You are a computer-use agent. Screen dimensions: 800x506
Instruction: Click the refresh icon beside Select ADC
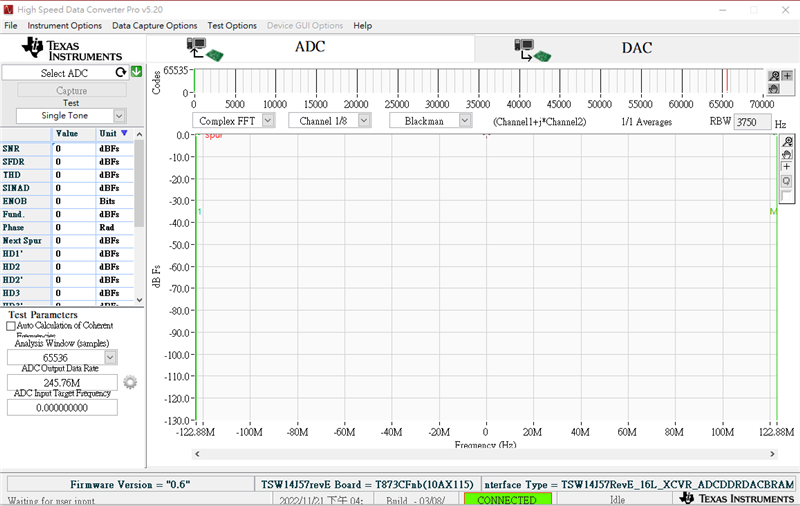121,72
